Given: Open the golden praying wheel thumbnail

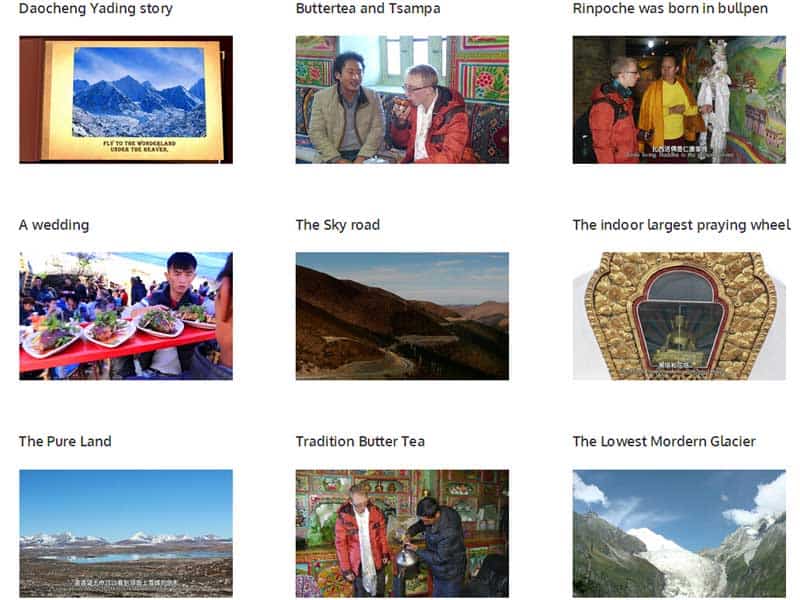Looking at the screenshot, I should (x=679, y=316).
